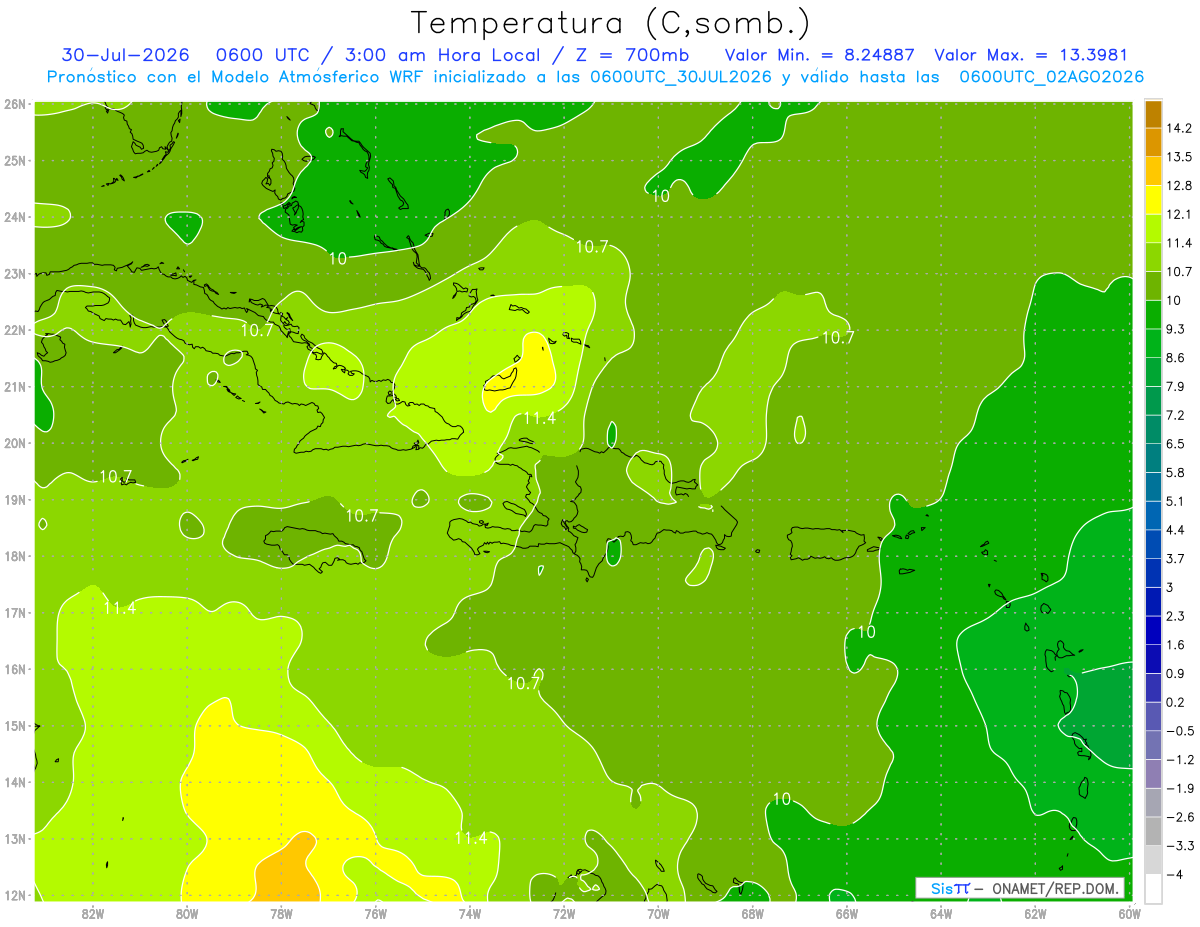Pick the green color bar swatch between 8.6 and 9.3

(1153, 343)
